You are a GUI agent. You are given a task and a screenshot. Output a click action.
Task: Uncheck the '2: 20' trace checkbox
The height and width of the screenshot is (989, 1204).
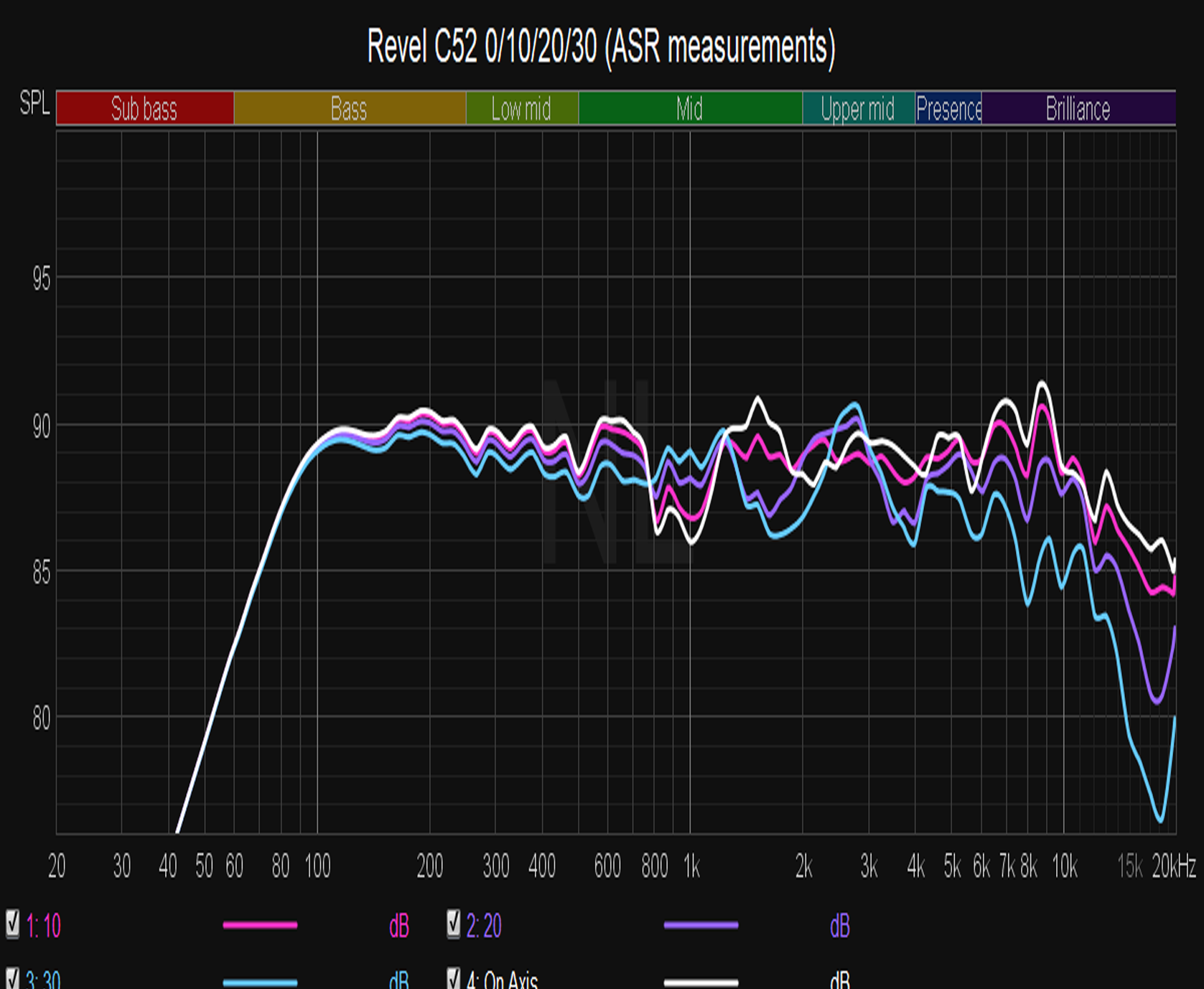point(453,924)
